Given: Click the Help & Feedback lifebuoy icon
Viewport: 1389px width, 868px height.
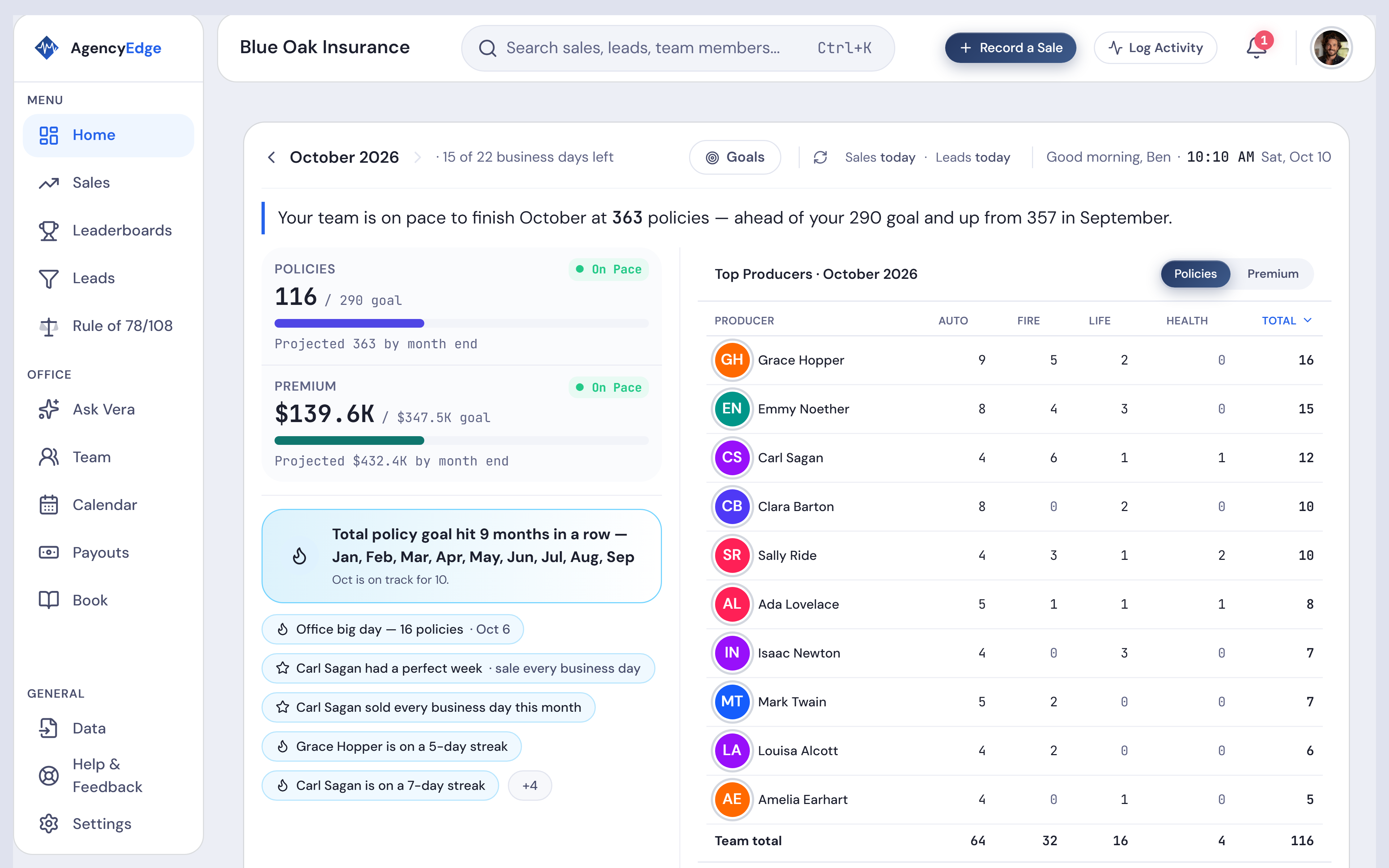Looking at the screenshot, I should click(x=49, y=775).
